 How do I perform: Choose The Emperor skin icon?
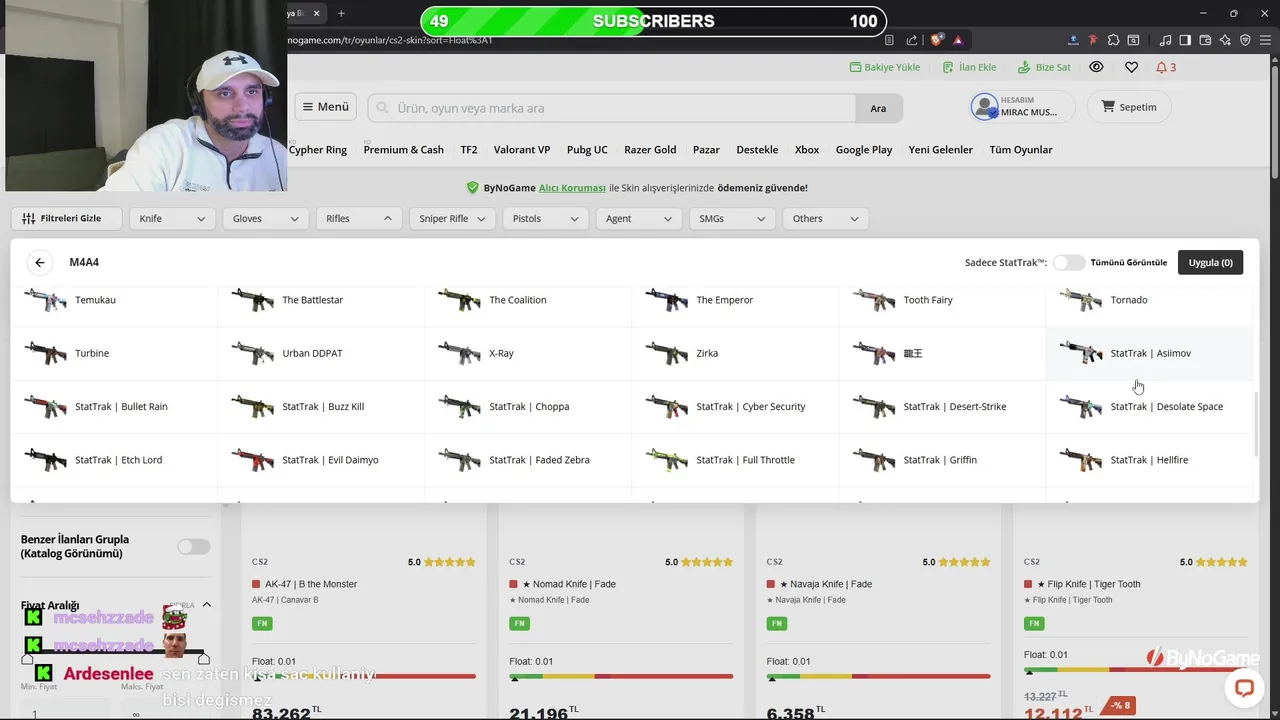tap(667, 300)
